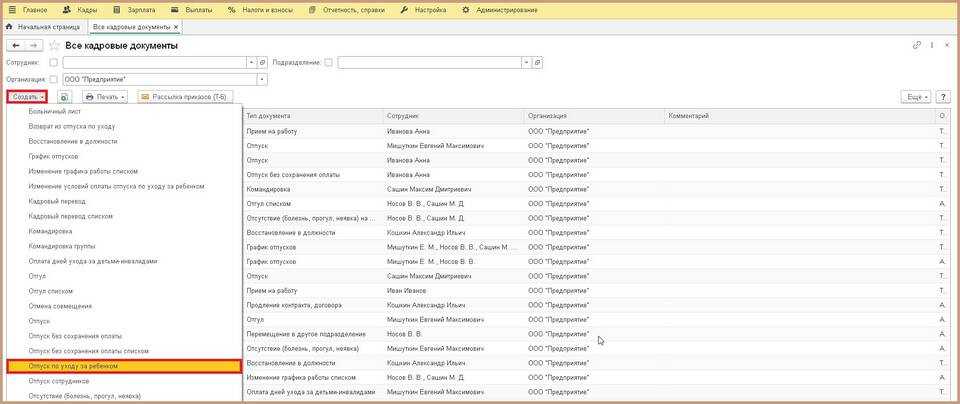
Task: Click the Организация field with ООО Предприятие
Action: tap(160, 80)
